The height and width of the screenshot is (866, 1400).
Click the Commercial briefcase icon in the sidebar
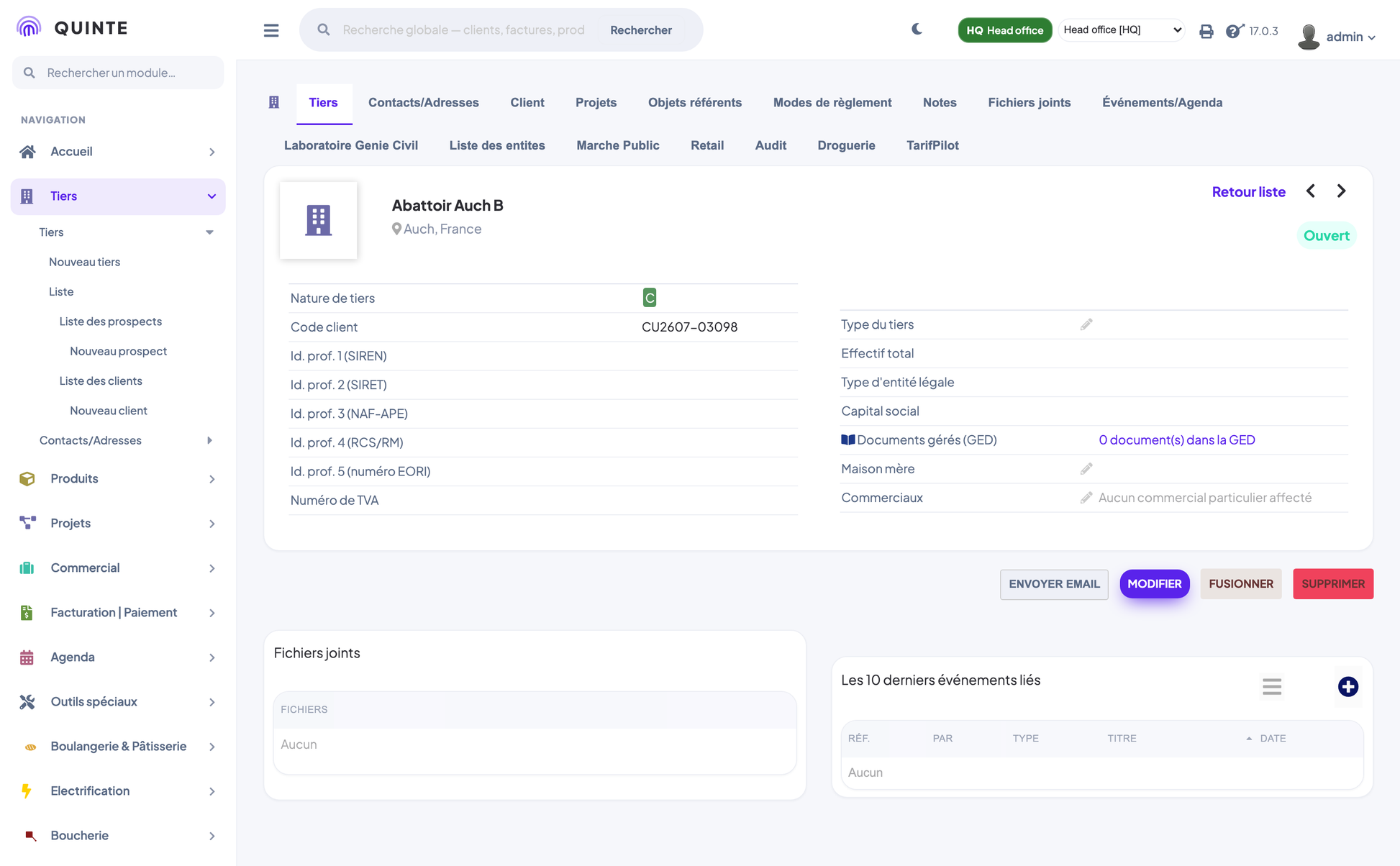point(27,568)
